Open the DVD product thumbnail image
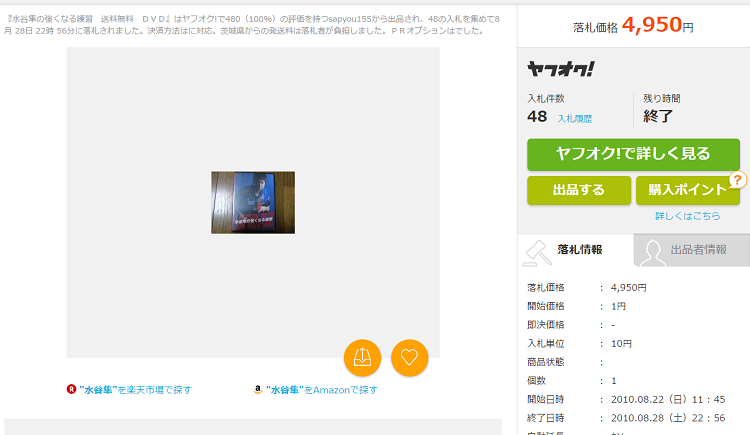This screenshot has width=750, height=435. tap(252, 202)
